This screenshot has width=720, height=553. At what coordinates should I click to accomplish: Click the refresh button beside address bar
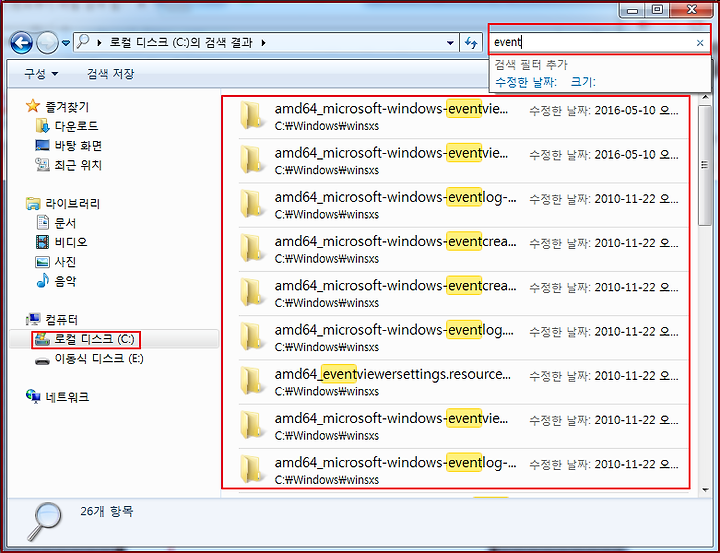click(471, 43)
